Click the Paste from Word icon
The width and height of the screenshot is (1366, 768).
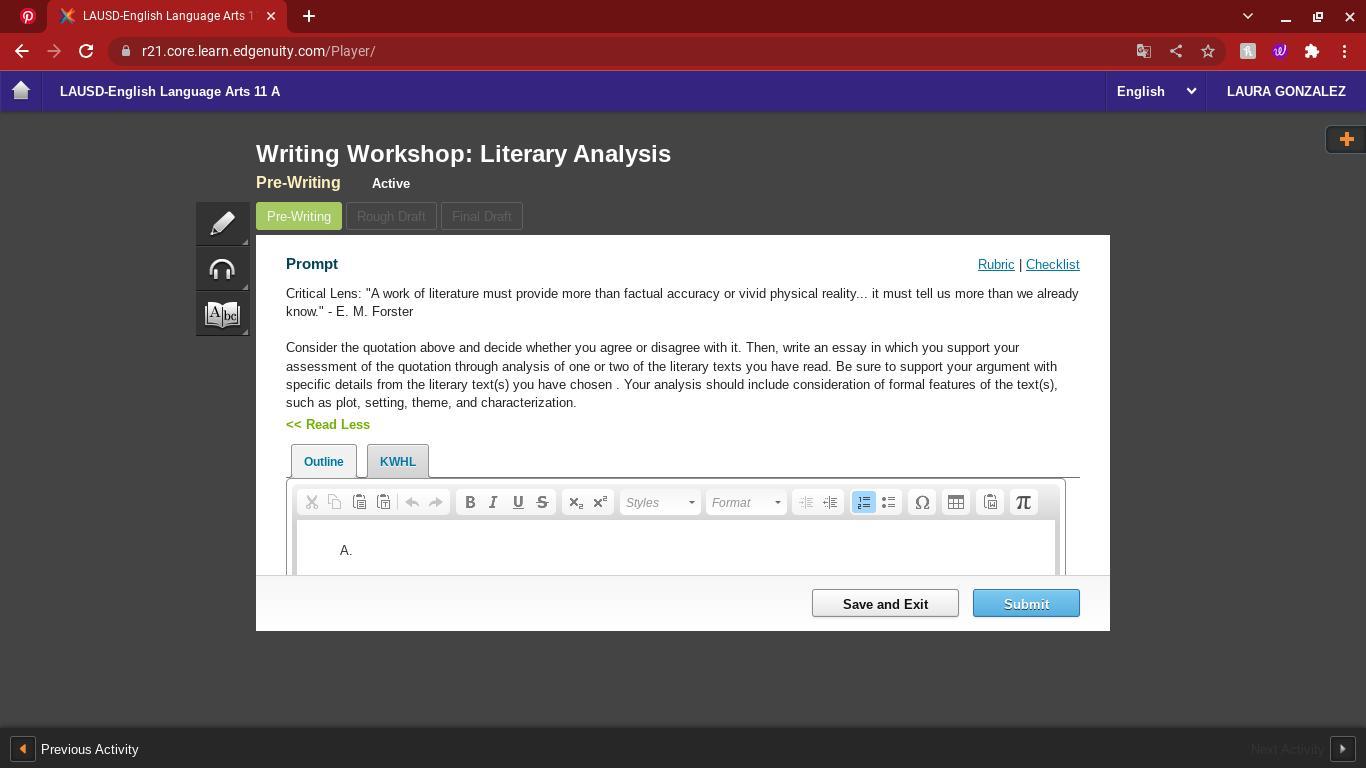(990, 502)
